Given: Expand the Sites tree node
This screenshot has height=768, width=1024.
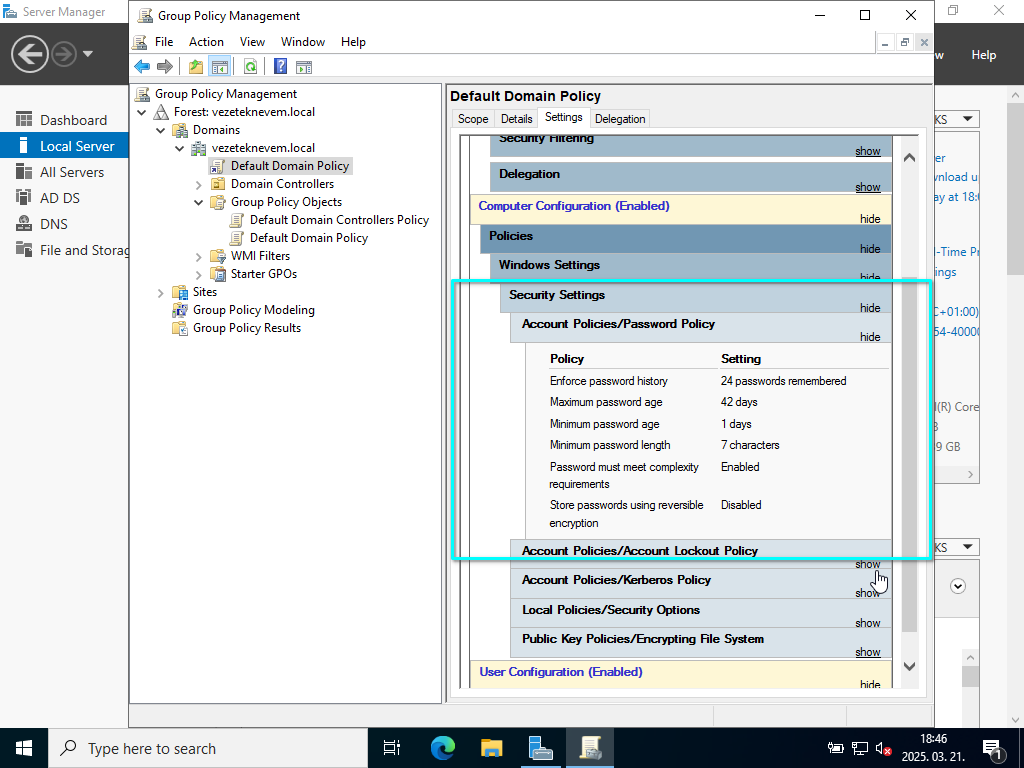Looking at the screenshot, I should pyautogui.click(x=161, y=292).
